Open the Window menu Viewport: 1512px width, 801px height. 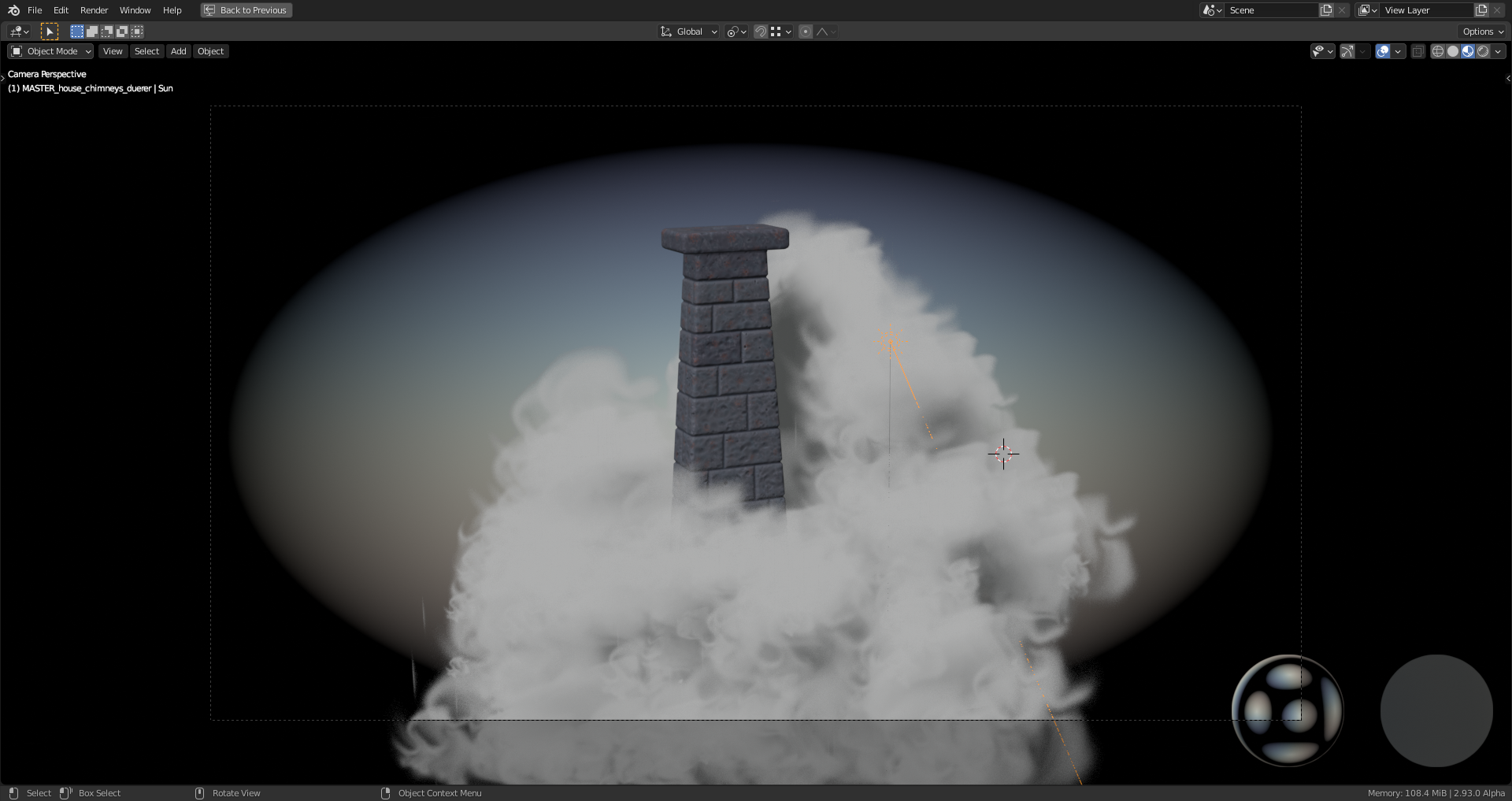tap(135, 10)
